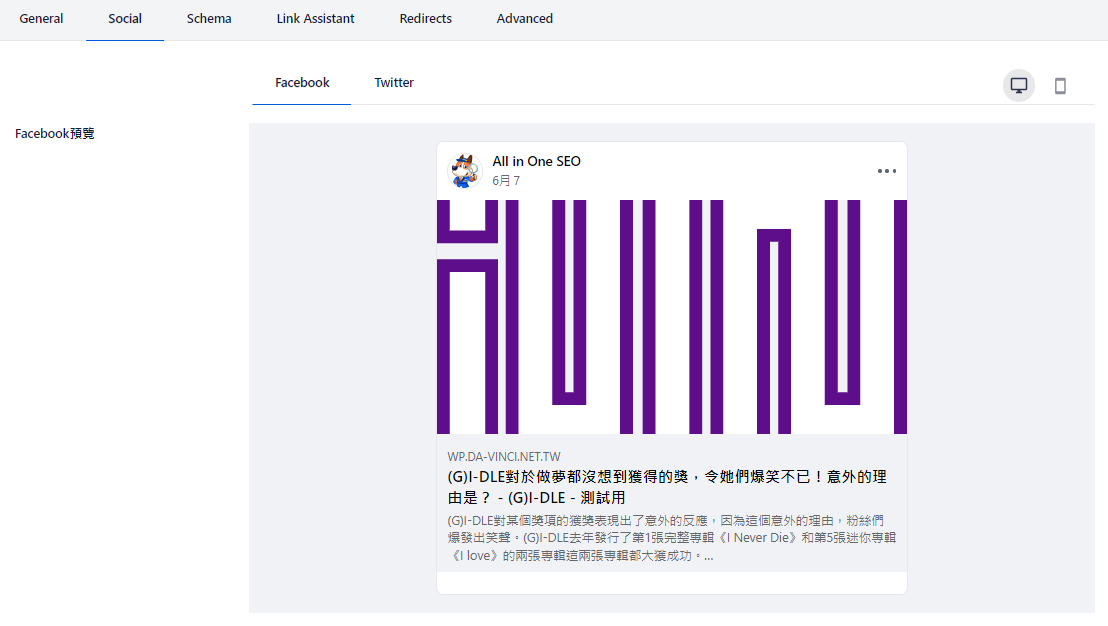Viewport: 1108px width, 626px height.
Task: Switch to the Redirects tab
Action: tap(425, 19)
